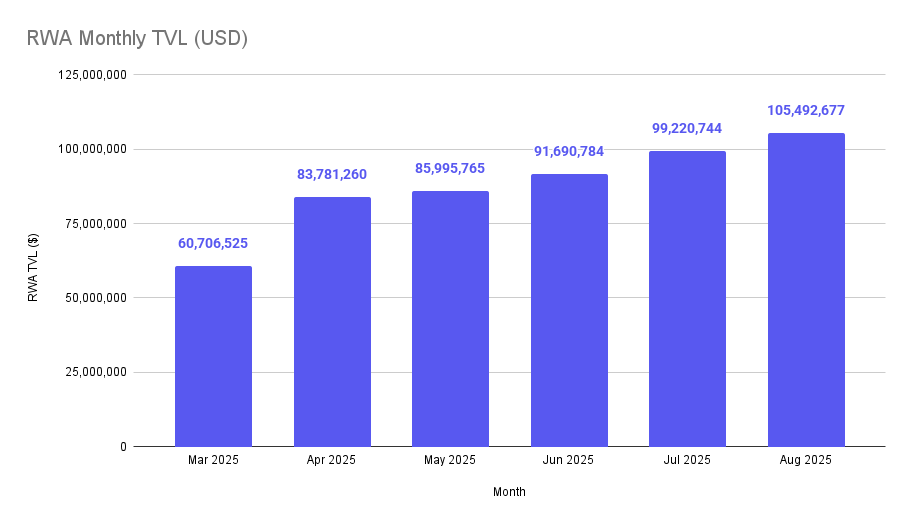Select the Mar 2025 bar

coord(213,356)
